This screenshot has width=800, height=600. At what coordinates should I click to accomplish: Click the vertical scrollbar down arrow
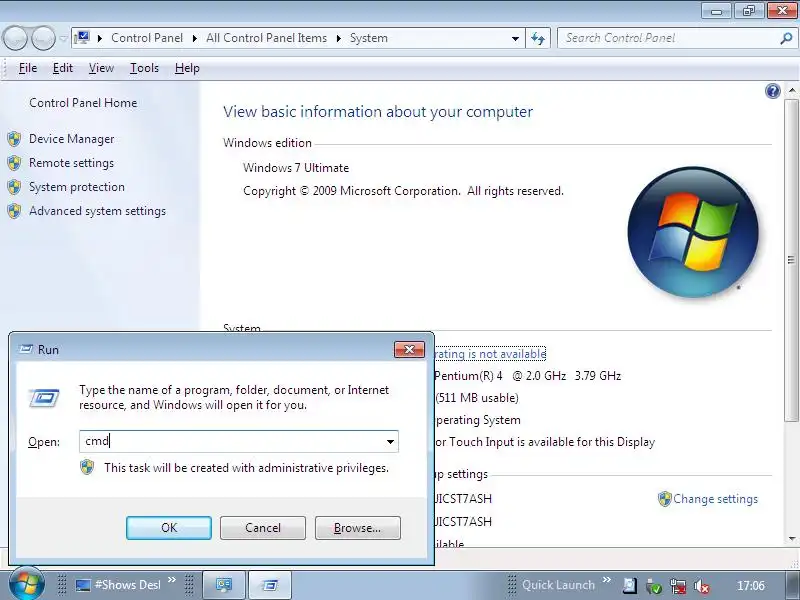coord(792,538)
